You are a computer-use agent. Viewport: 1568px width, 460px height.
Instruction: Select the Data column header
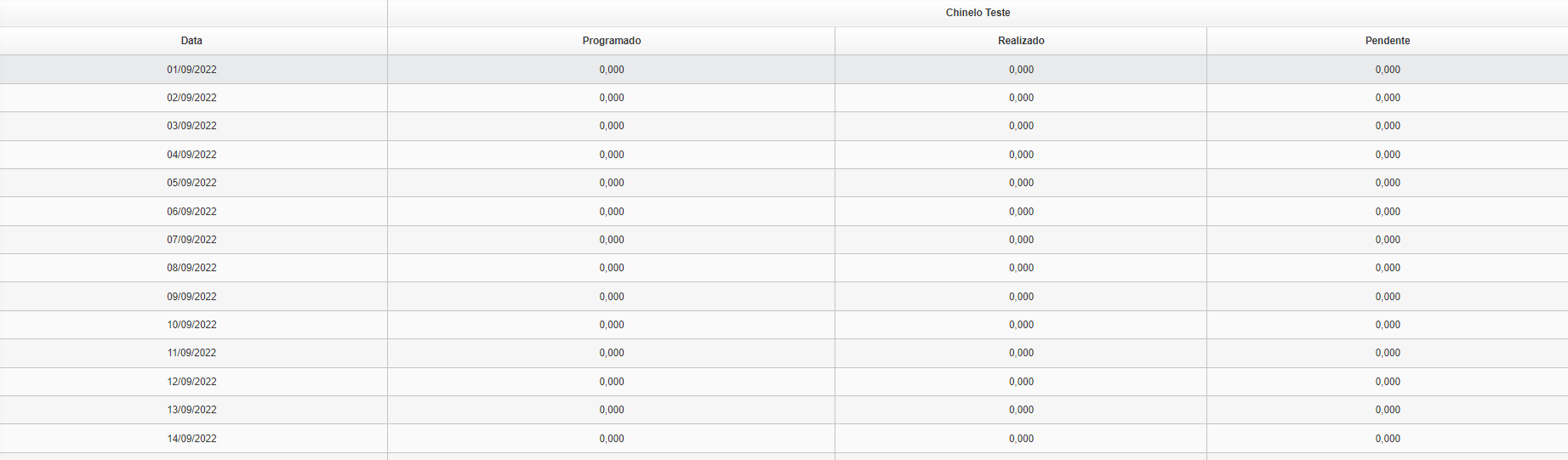tap(192, 41)
